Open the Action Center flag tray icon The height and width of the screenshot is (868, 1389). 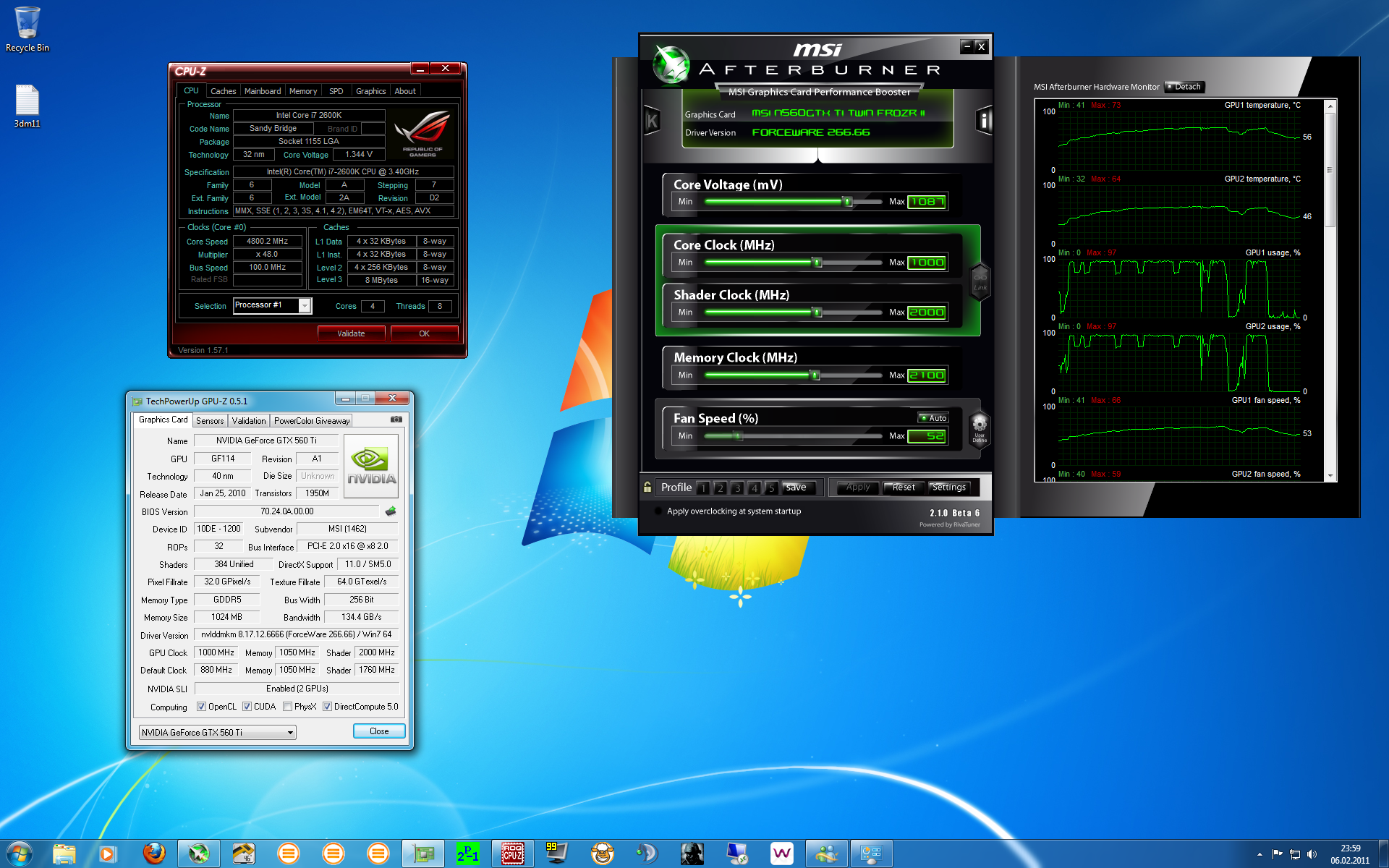1277,854
